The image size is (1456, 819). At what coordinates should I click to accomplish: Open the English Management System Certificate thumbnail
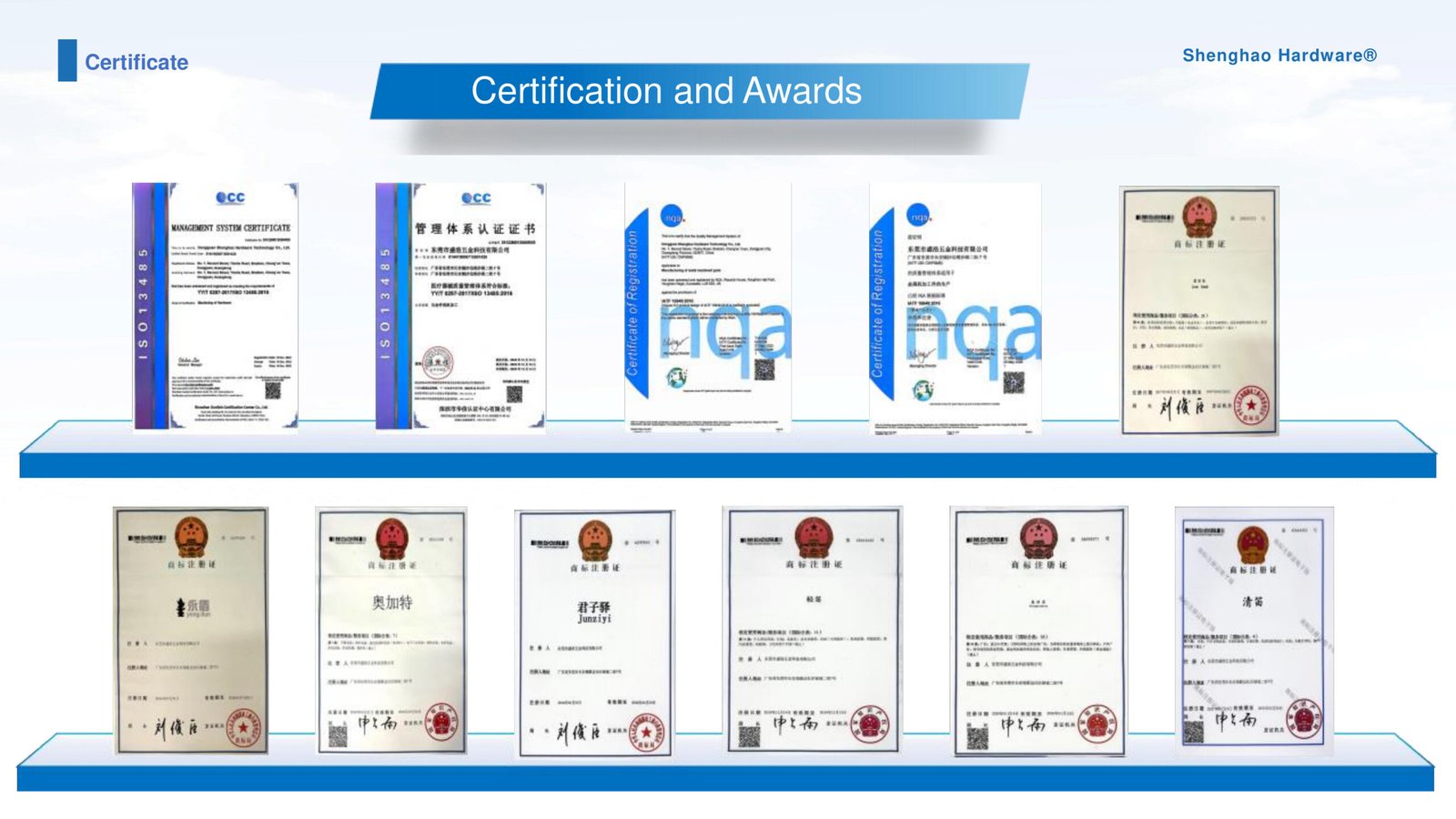tap(216, 306)
